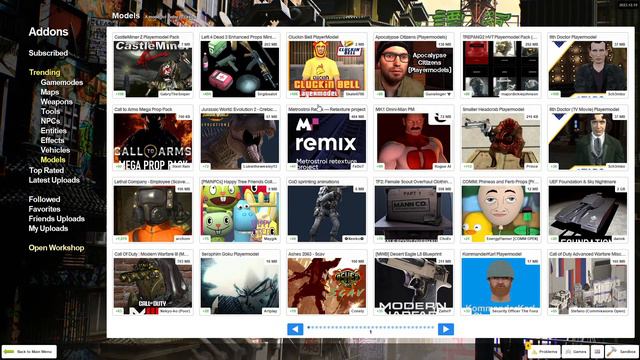The width and height of the screenshot is (640, 360).
Task: Open Left 4 Dead 2 Enhanced Props thumbnail
Action: (240, 69)
